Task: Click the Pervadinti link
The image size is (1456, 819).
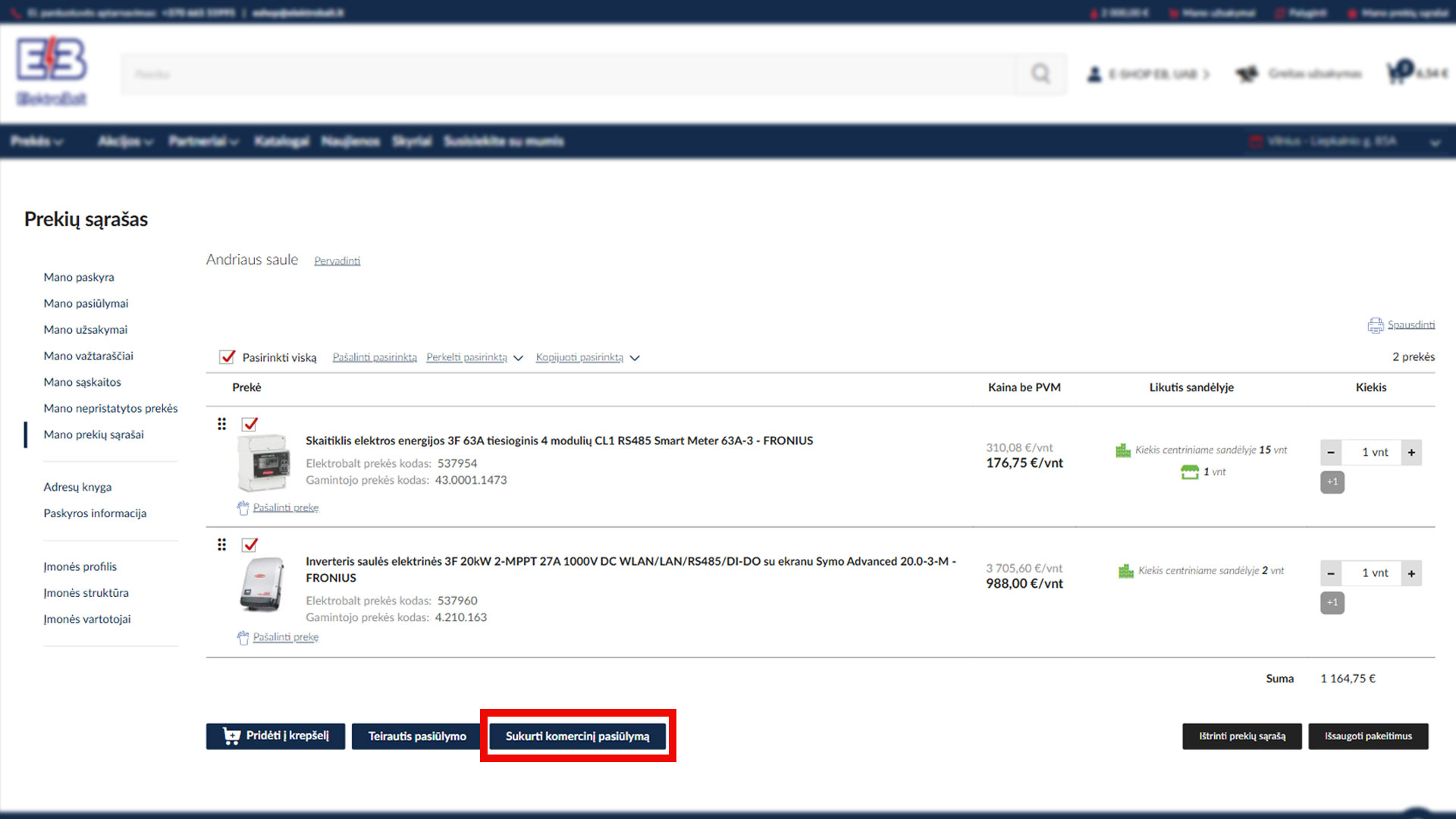Action: pos(337,261)
